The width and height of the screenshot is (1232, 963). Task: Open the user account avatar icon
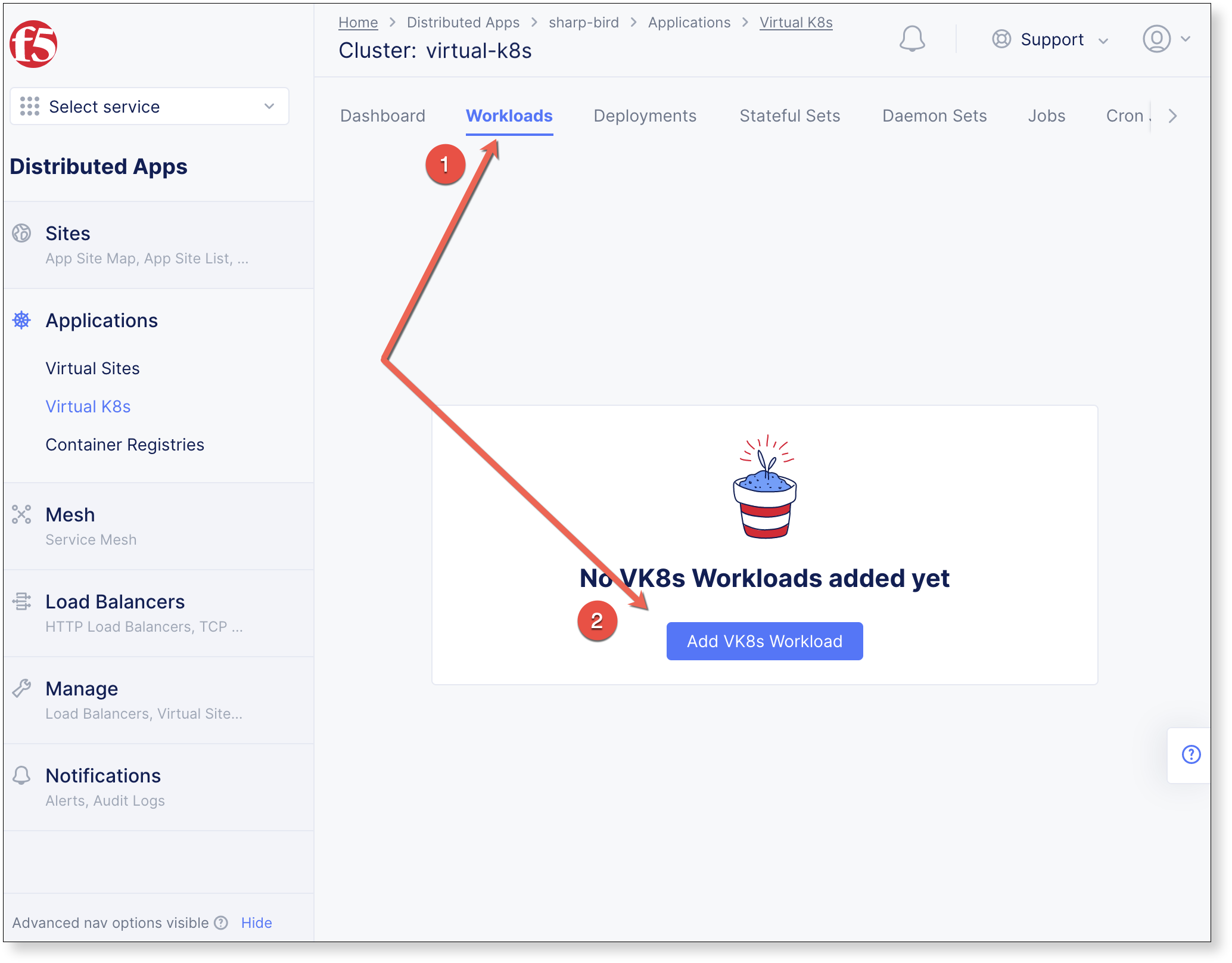(1156, 39)
